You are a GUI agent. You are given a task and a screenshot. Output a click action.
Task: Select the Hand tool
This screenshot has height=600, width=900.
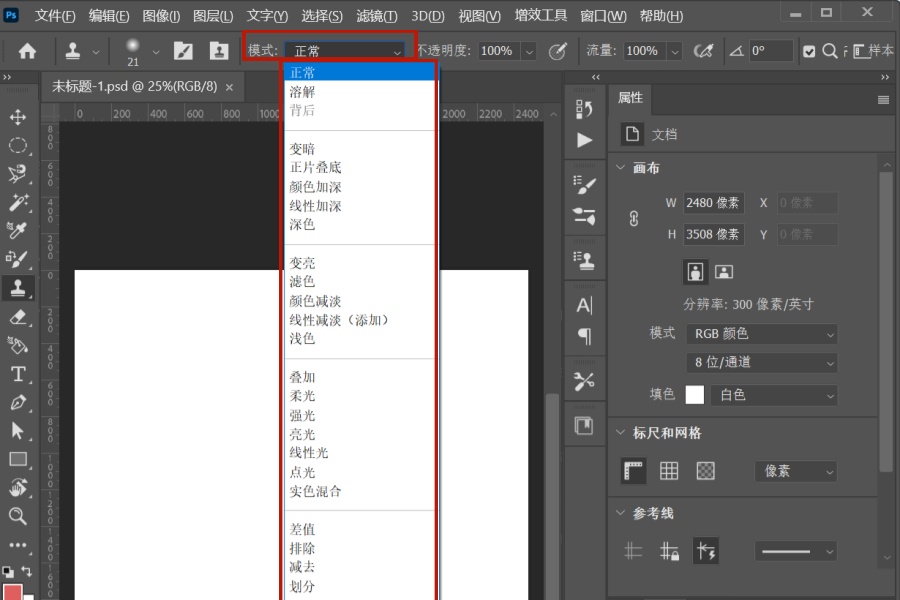18,488
